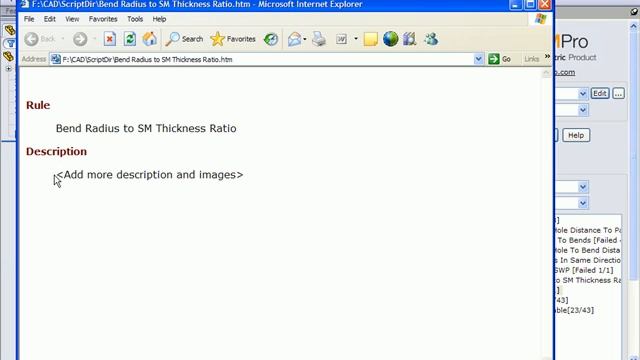Select the 'ole To Bend Dista' result row
640x360 pixels.
click(588, 250)
